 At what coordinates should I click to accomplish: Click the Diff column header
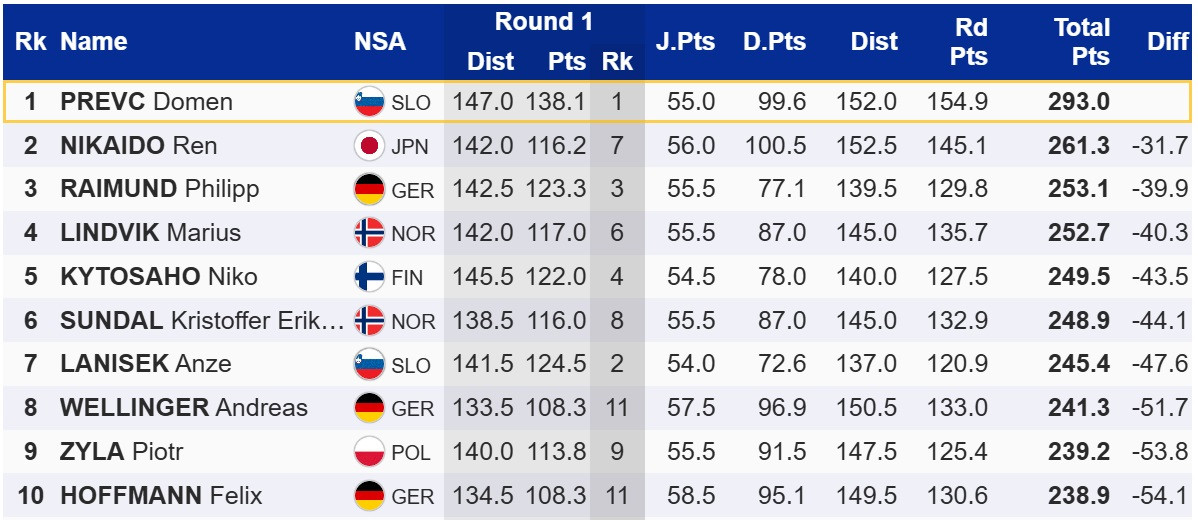[1167, 41]
